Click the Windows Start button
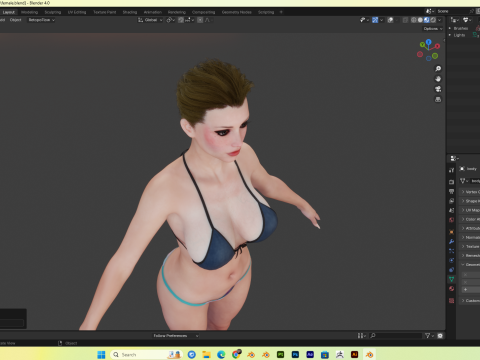Screen dimensions: 480x360 point(101,354)
